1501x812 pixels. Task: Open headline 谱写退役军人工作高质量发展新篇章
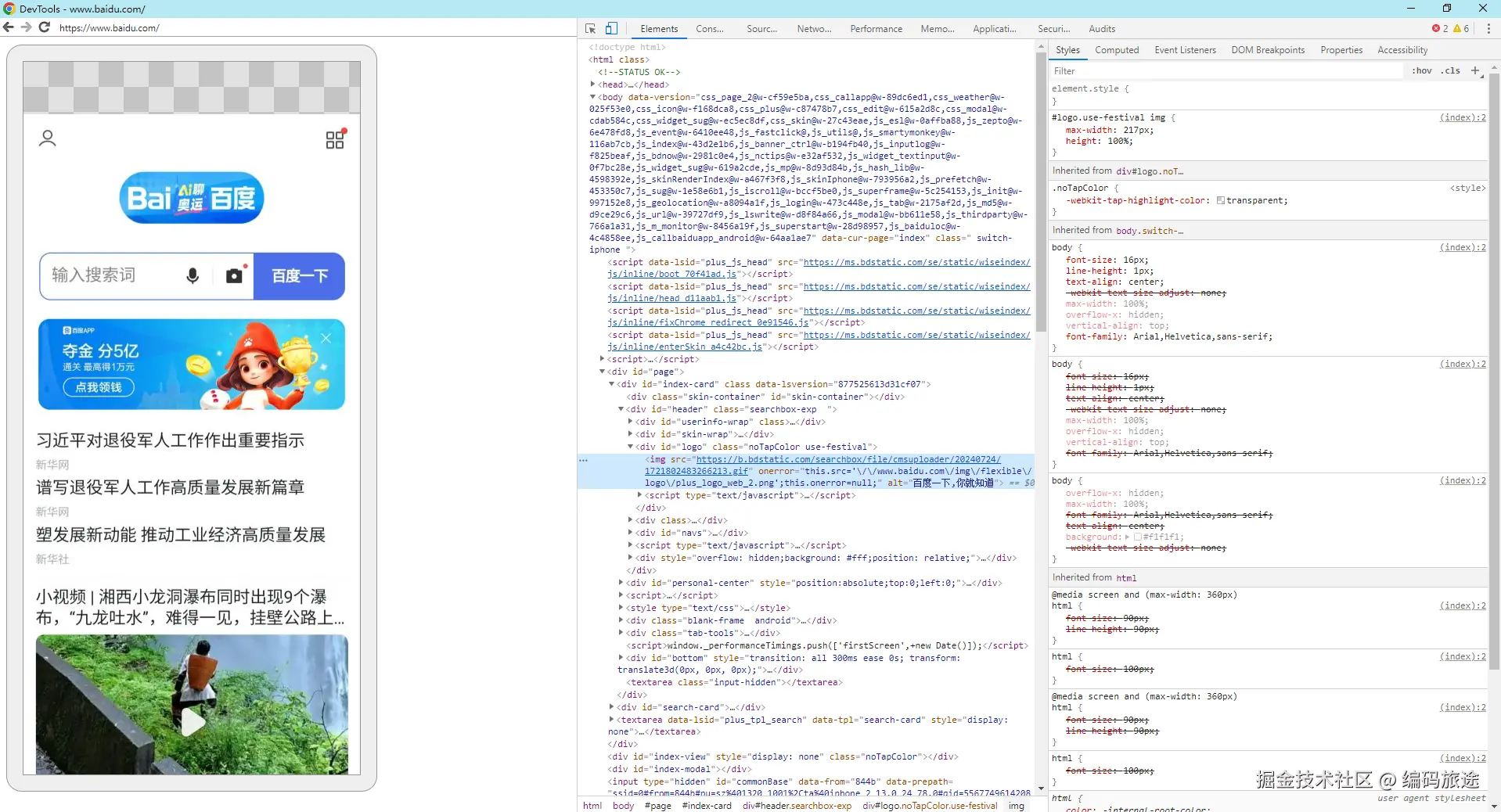click(170, 487)
